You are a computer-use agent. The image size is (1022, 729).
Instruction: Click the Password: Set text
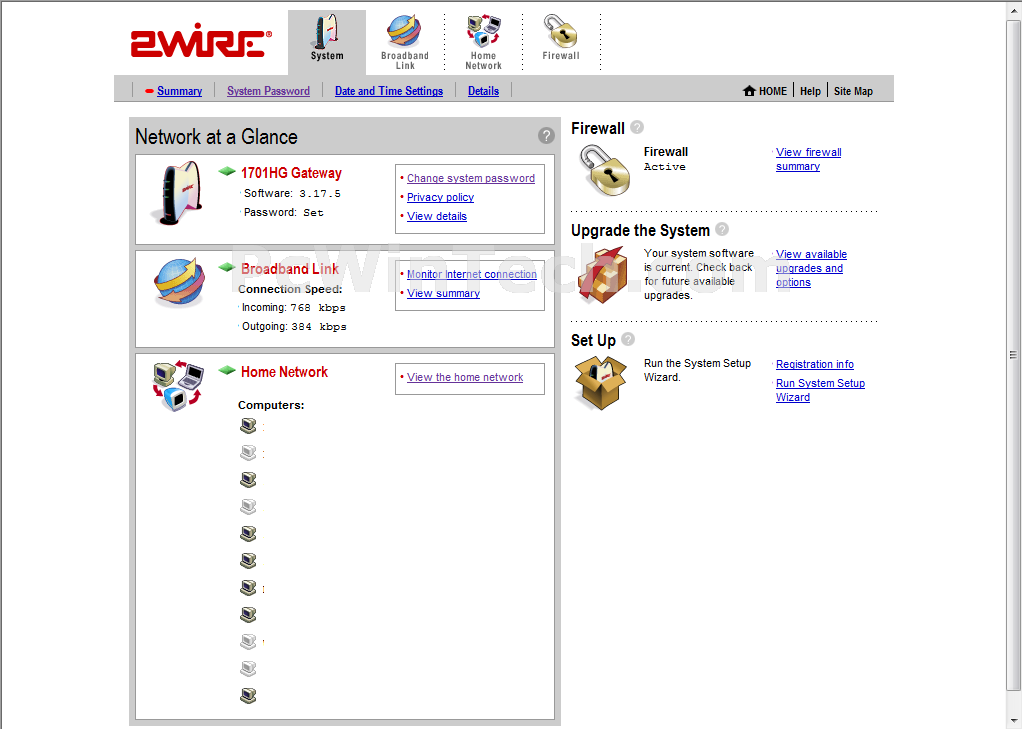[x=284, y=212]
